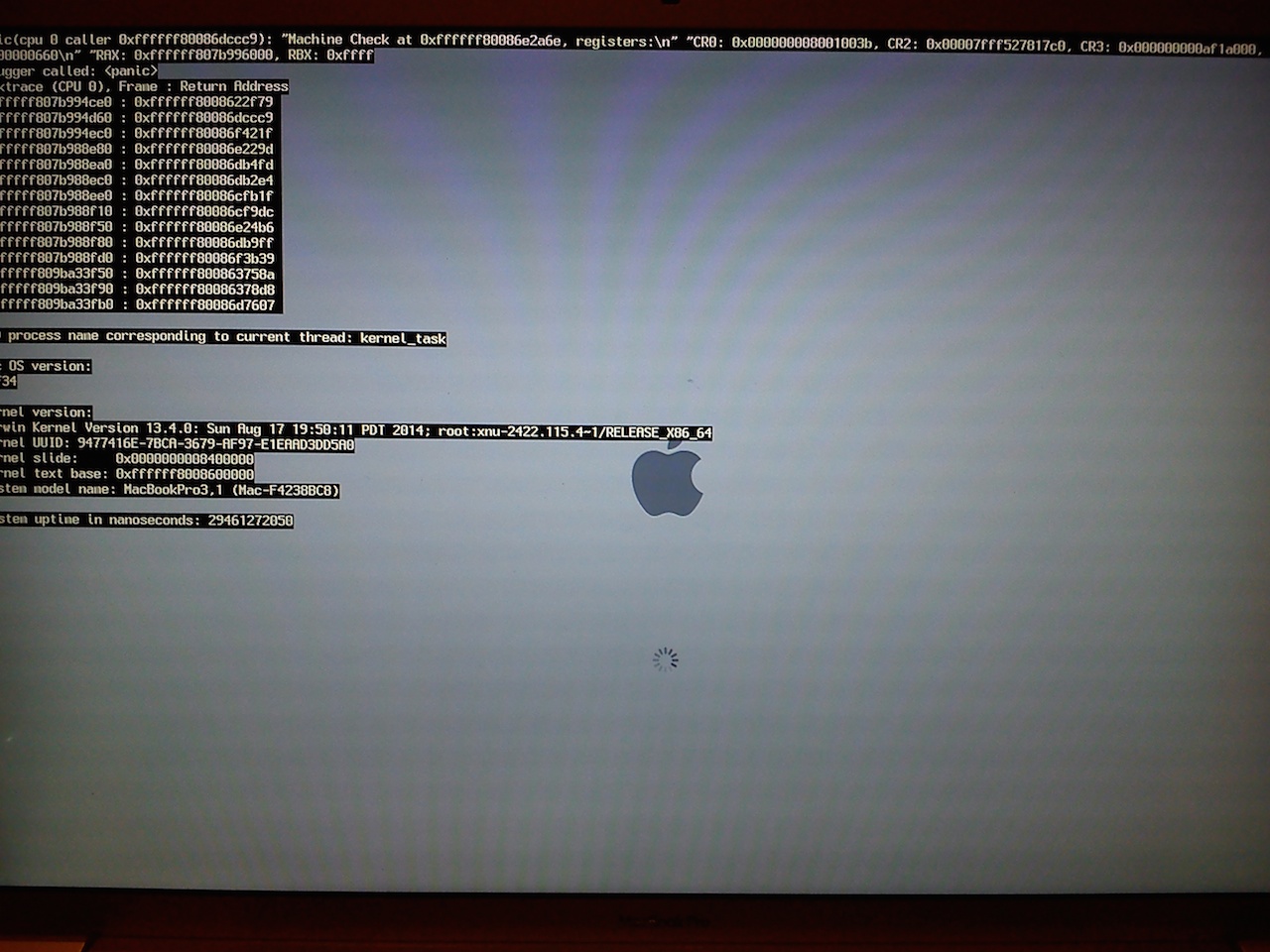Image resolution: width=1270 pixels, height=952 pixels.
Task: Click the spinning boot progress indicator
Action: point(666,659)
